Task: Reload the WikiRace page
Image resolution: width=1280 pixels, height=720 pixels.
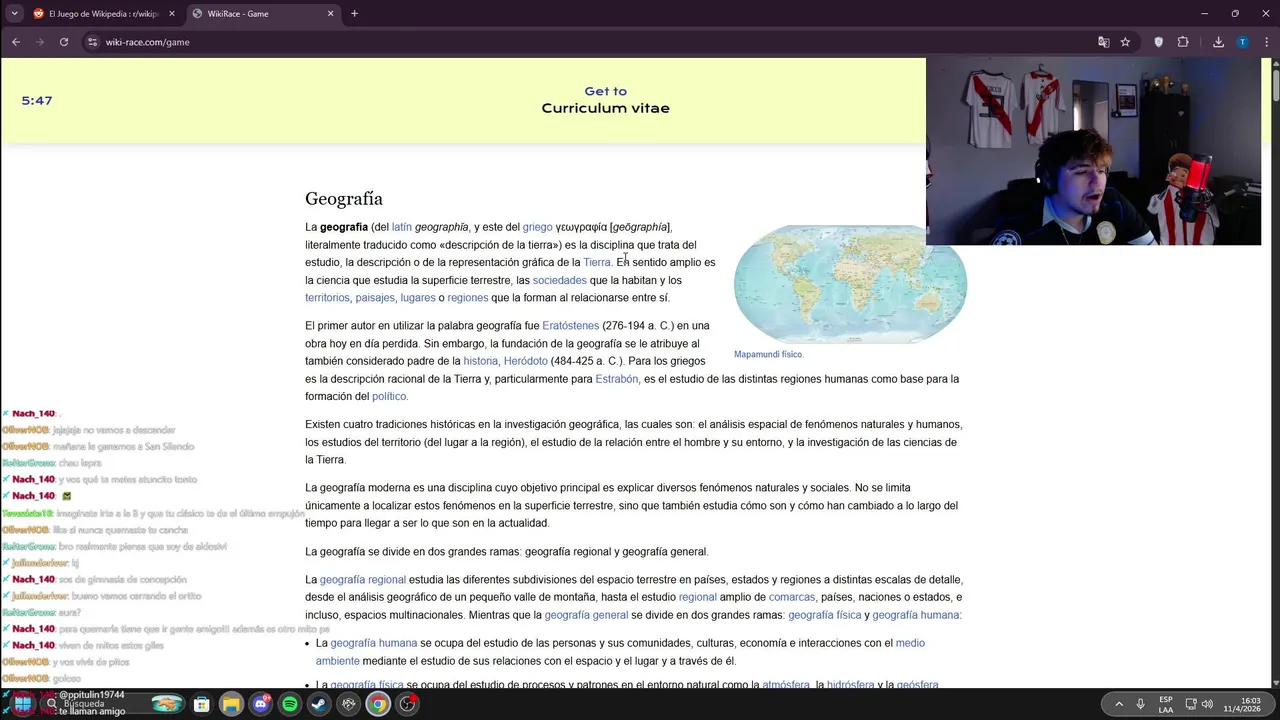Action: pos(64,42)
